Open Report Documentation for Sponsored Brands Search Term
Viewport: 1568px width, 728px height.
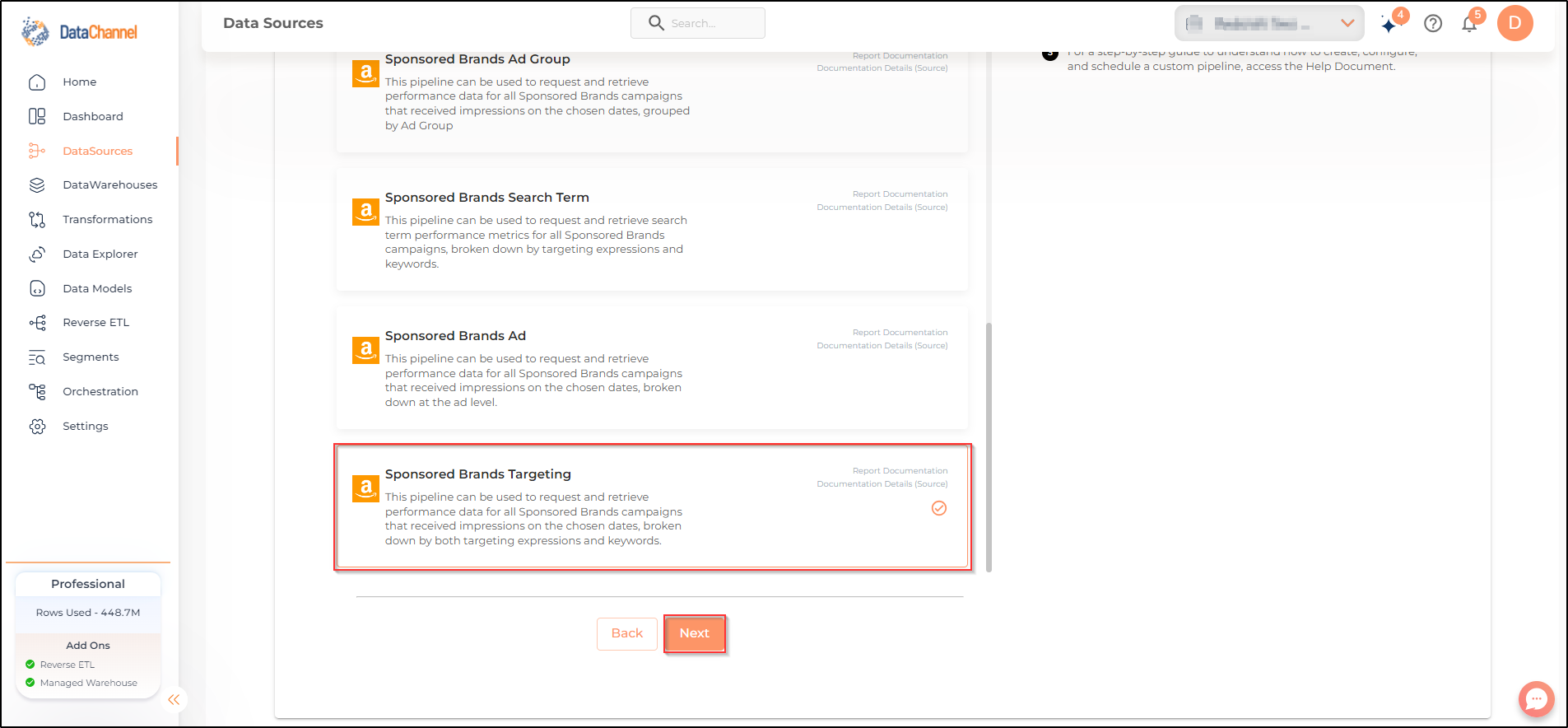900,194
